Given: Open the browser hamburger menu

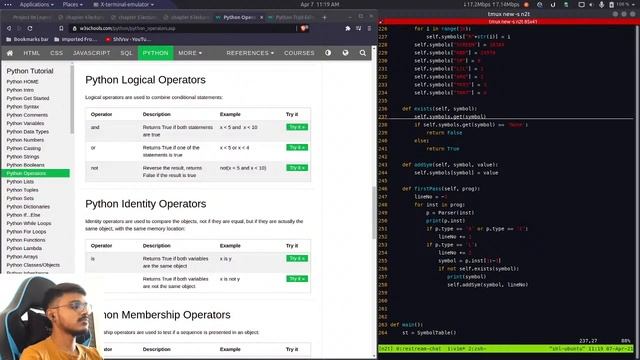Looking at the screenshot, I should click(x=369, y=28).
